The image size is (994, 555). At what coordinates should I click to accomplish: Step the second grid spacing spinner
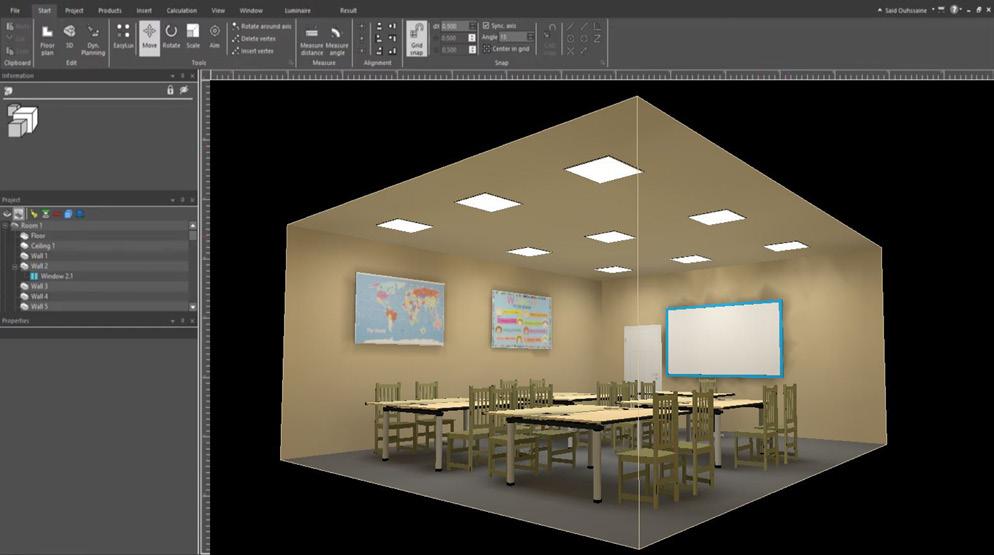point(472,38)
